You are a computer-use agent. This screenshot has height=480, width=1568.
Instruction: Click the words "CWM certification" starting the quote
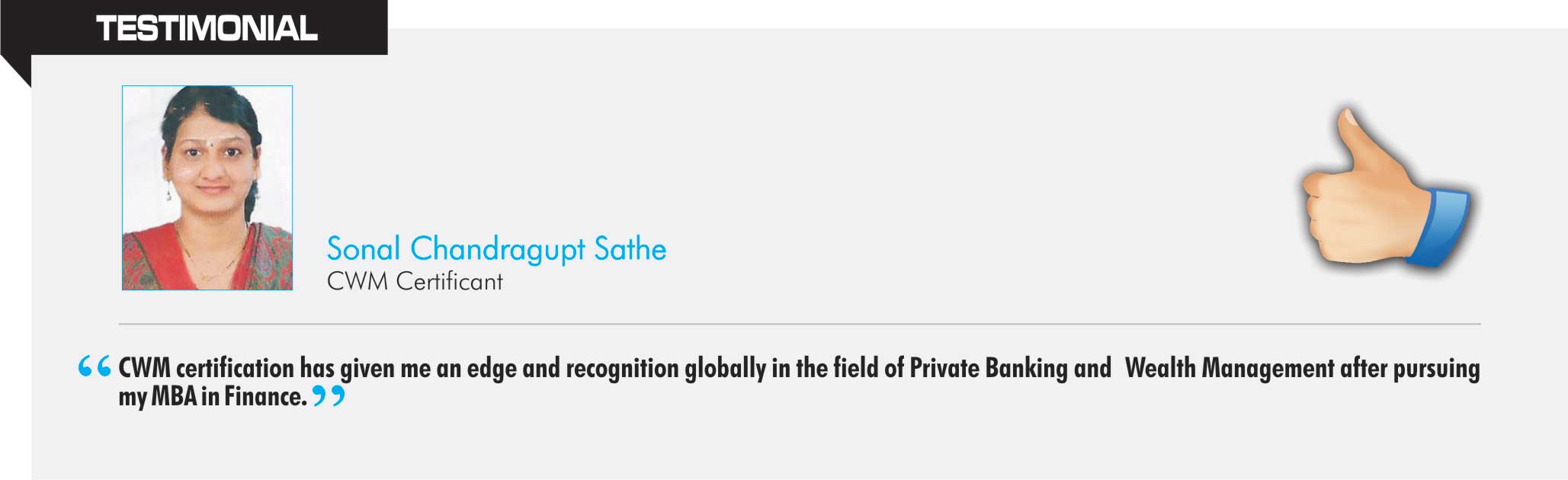(x=206, y=369)
